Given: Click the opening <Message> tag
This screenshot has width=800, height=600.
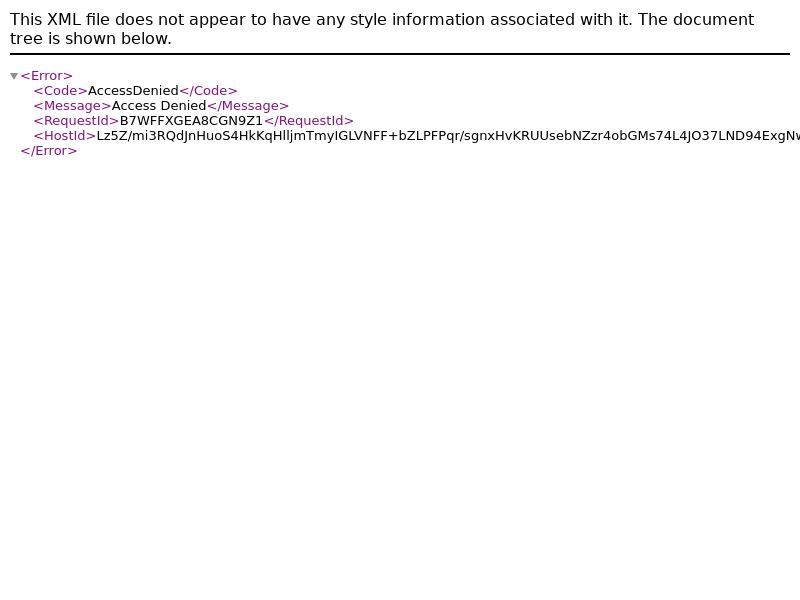Looking at the screenshot, I should pyautogui.click(x=72, y=106).
